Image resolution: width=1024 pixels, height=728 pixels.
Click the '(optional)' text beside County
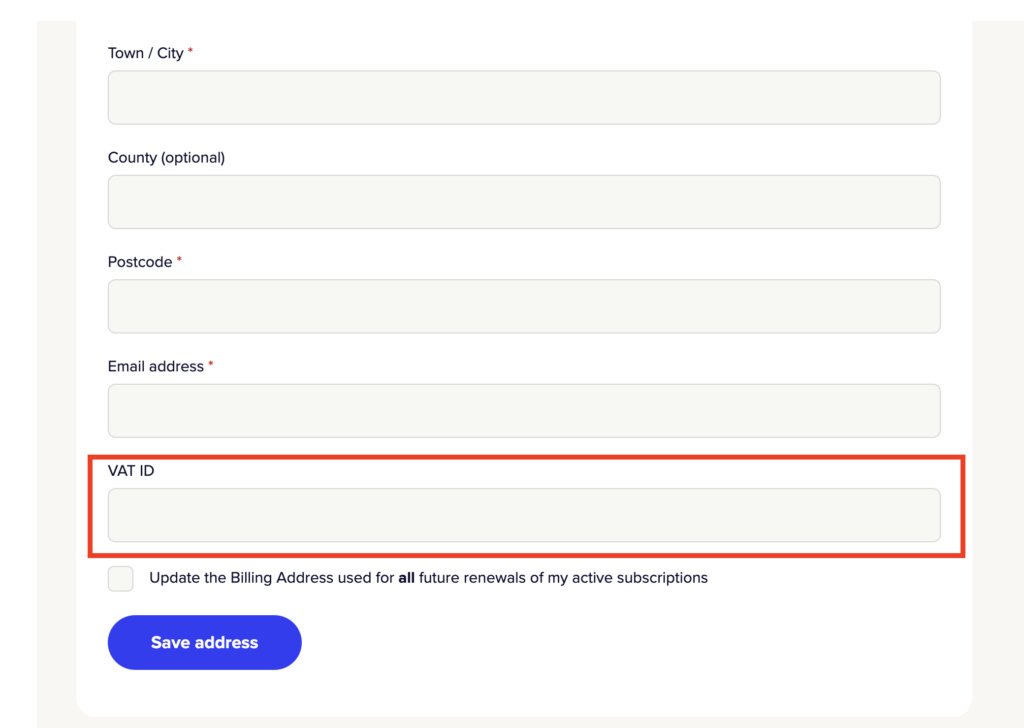click(x=193, y=158)
